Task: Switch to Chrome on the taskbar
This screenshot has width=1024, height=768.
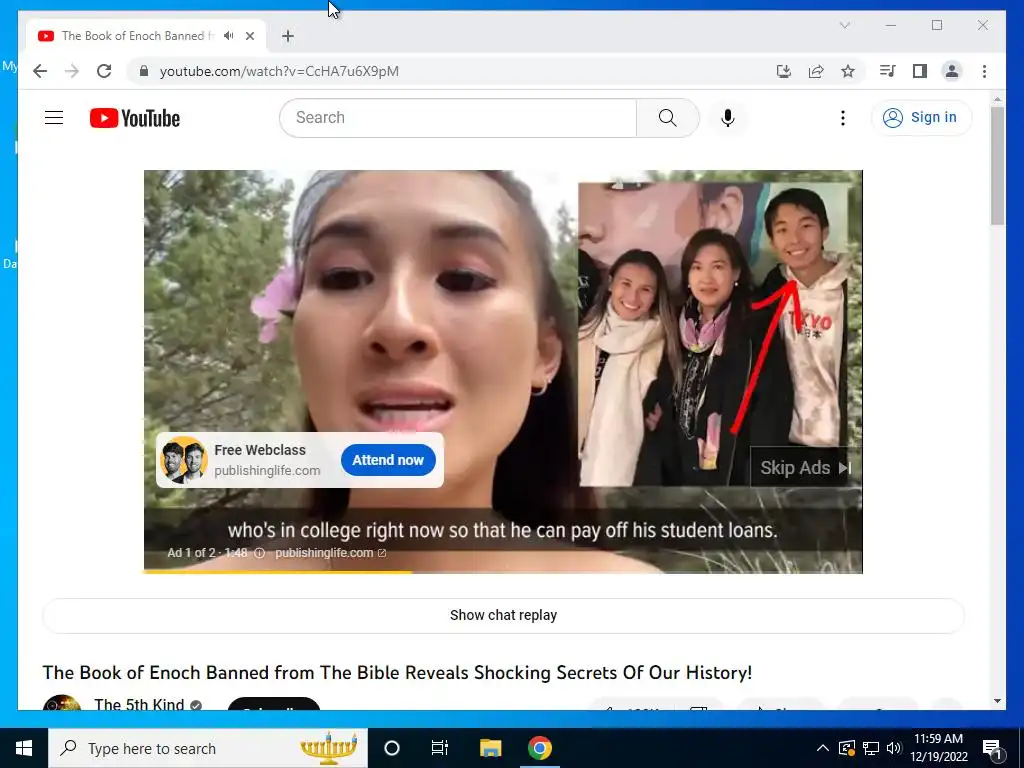Action: [x=539, y=748]
